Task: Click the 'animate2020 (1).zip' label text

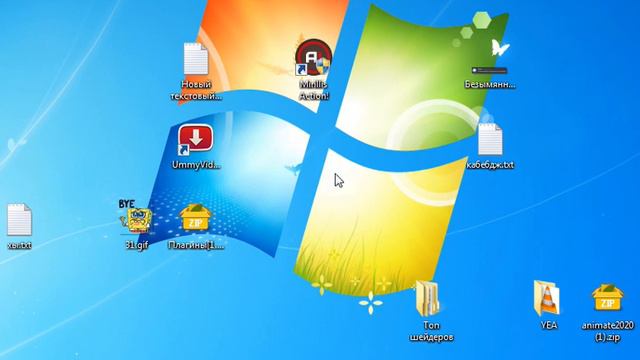Action: 608,331
